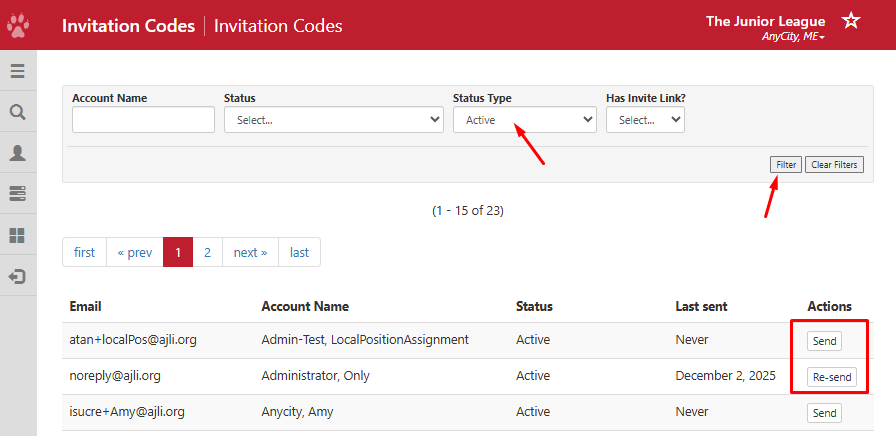896x436 pixels.
Task: Select email atan+localPos@ajli.org
Action: coord(133,340)
